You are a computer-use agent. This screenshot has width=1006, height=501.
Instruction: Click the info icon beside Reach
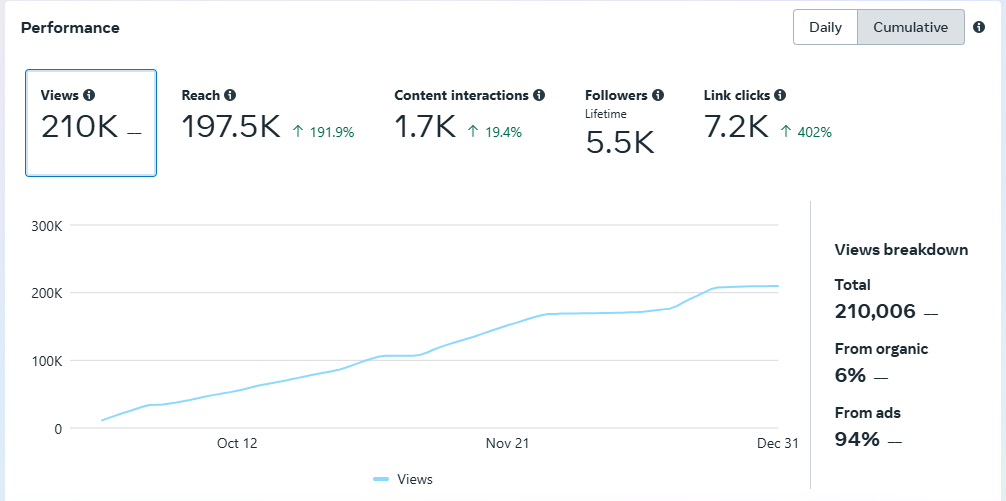coord(230,95)
